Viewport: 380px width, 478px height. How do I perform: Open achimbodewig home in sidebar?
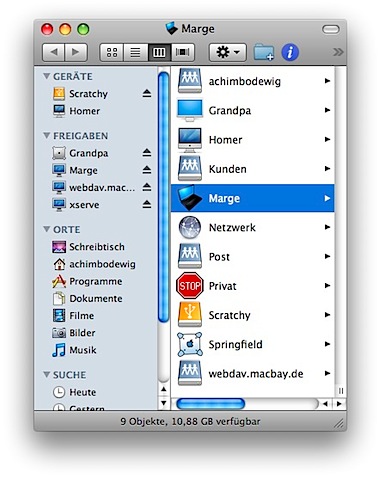[95, 264]
